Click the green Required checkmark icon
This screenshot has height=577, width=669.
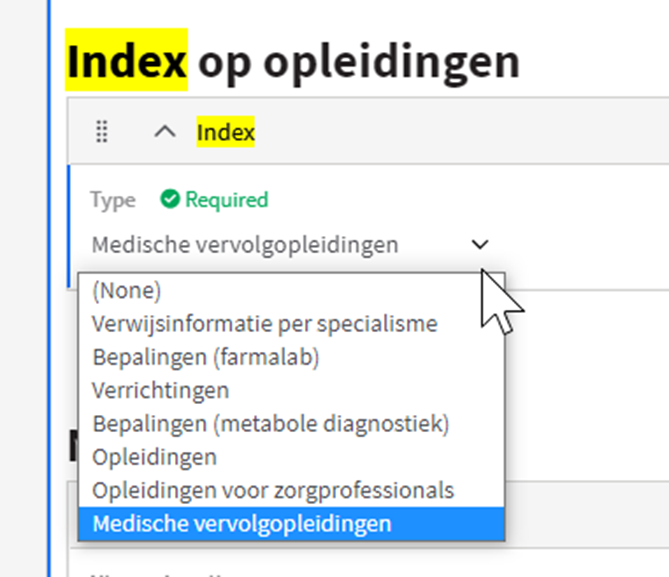(170, 200)
